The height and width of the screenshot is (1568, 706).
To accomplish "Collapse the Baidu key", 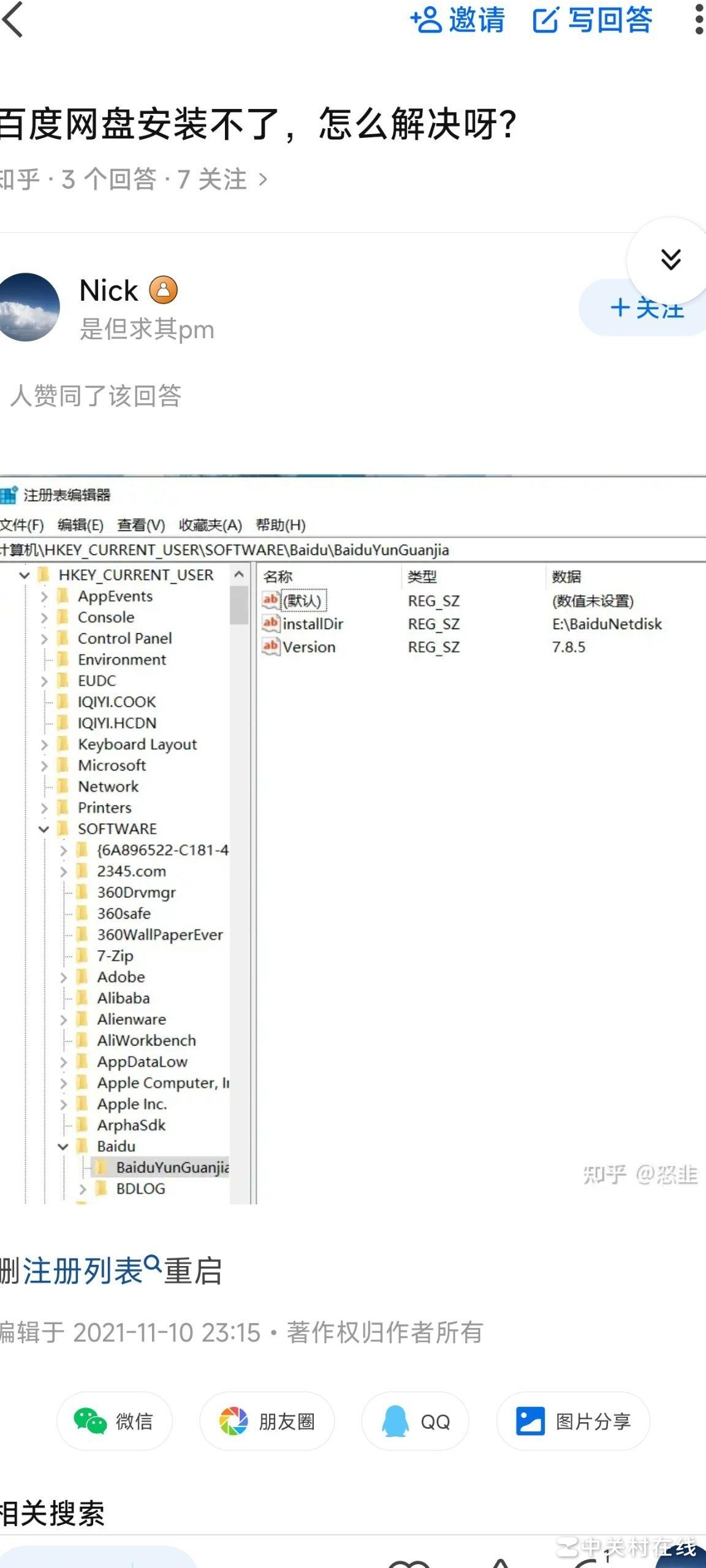I will (63, 1146).
